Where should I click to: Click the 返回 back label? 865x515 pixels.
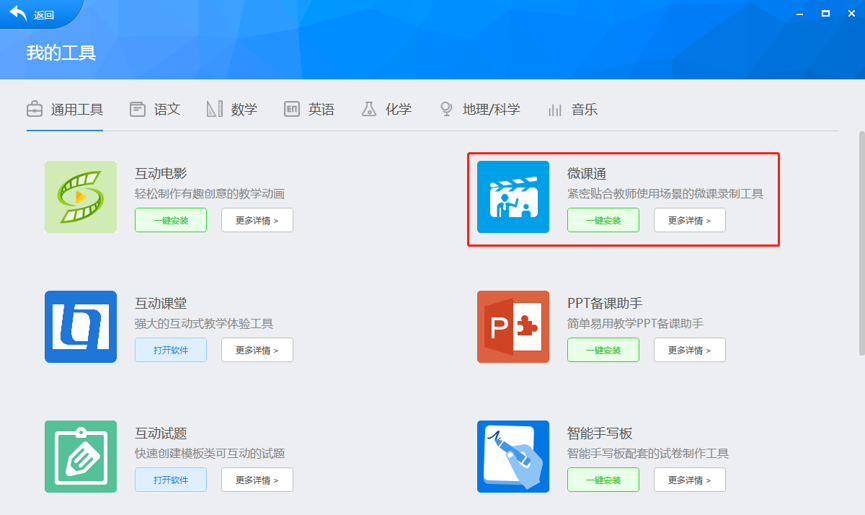coord(44,15)
